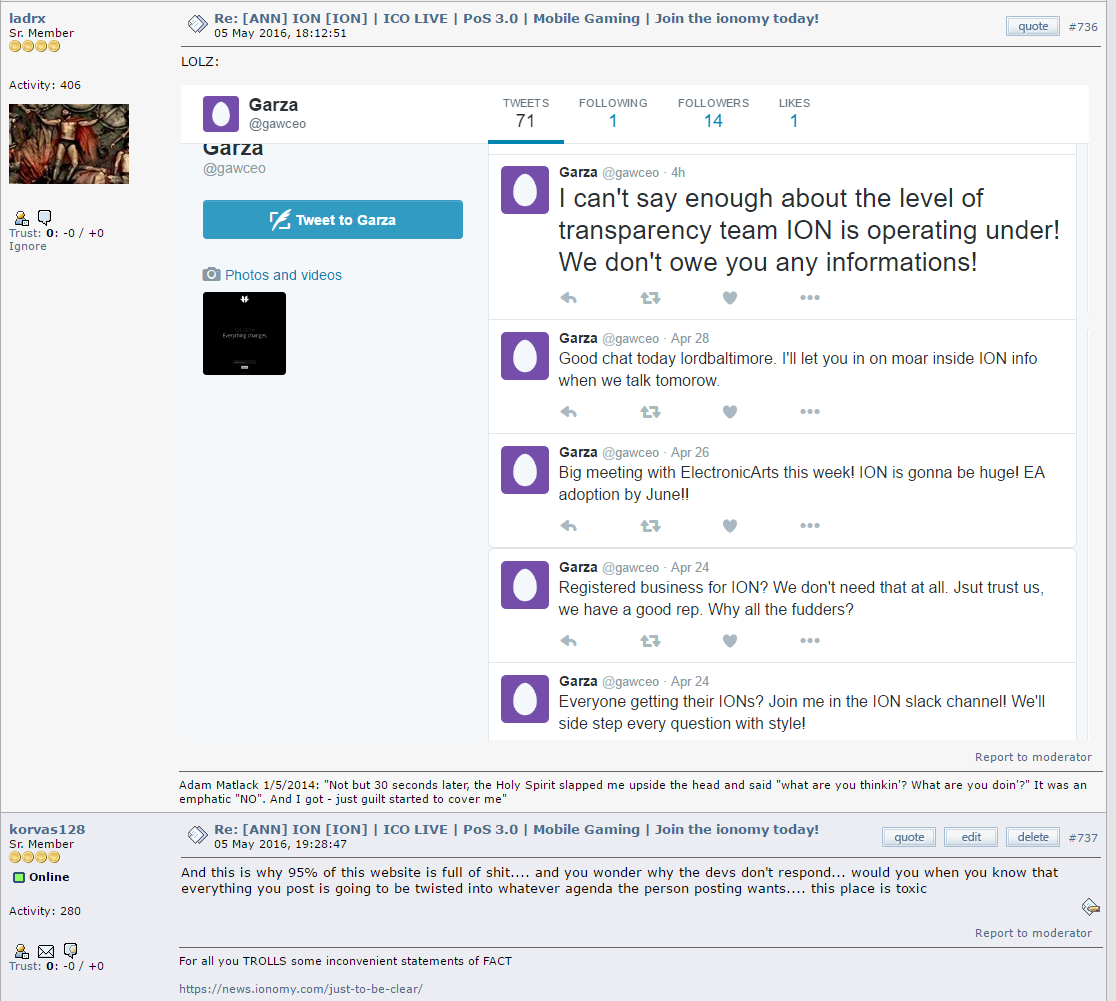Reply to the ElectronicArts meeting tweet
The image size is (1116, 1001).
[568, 525]
